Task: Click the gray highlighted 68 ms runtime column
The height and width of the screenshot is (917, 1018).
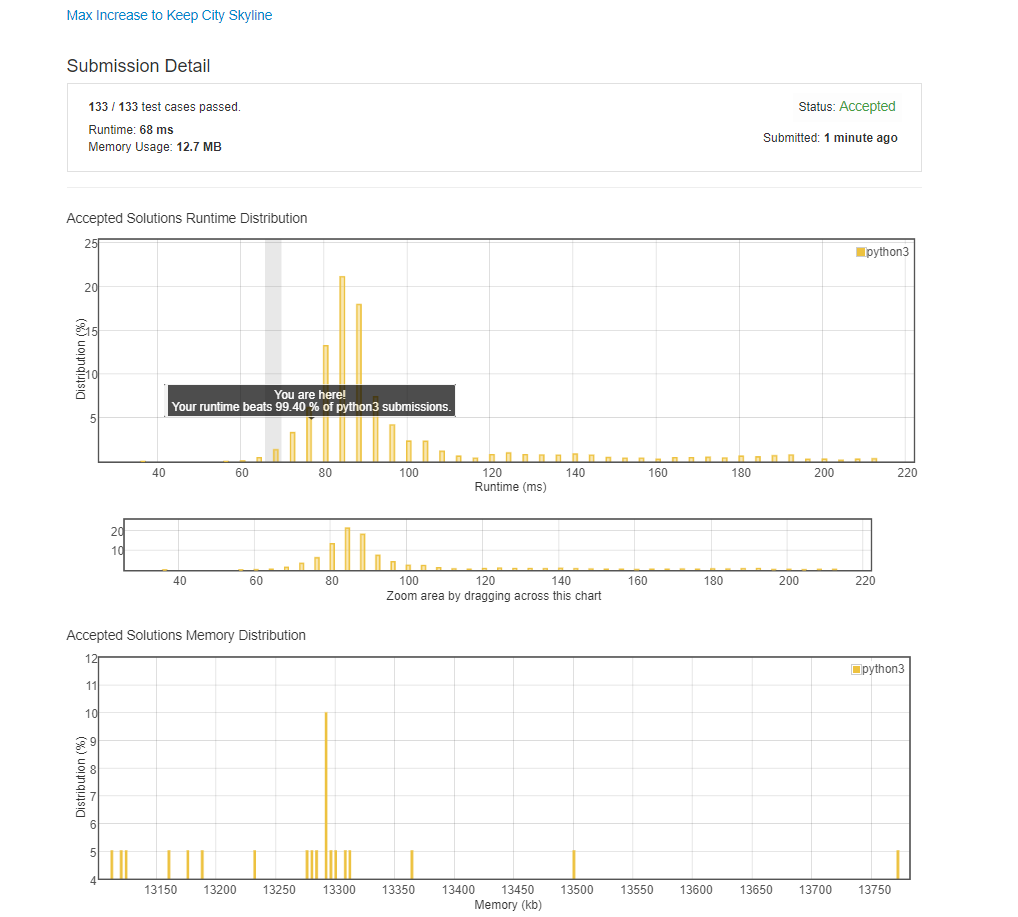Action: tap(273, 351)
